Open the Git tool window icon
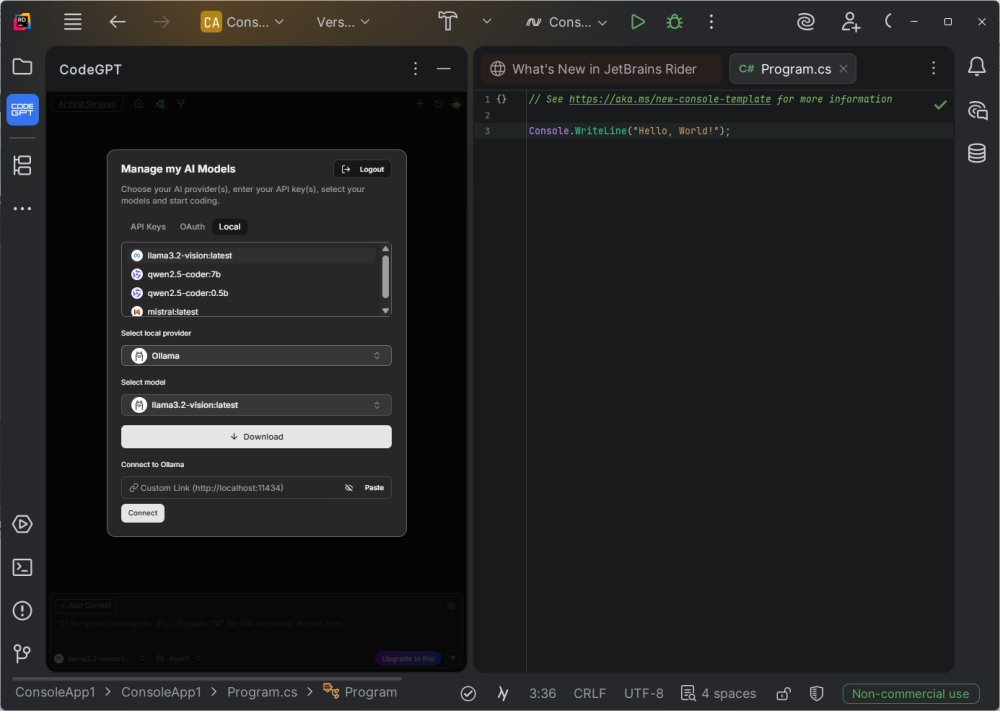 (x=22, y=653)
